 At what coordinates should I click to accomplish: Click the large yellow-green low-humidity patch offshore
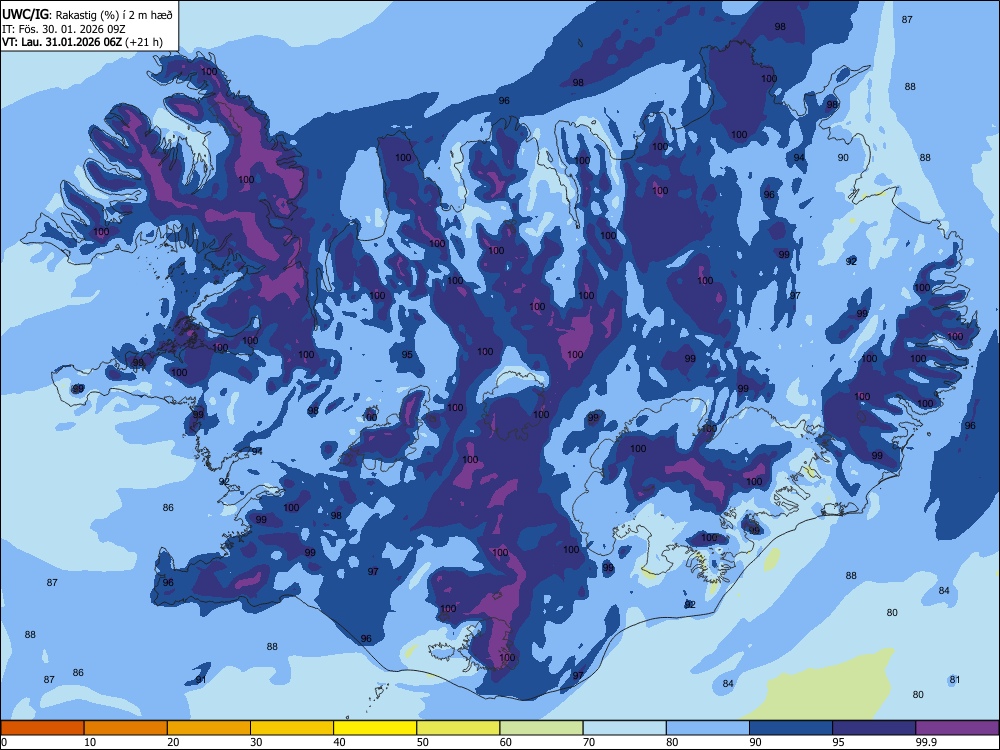[x=823, y=689]
